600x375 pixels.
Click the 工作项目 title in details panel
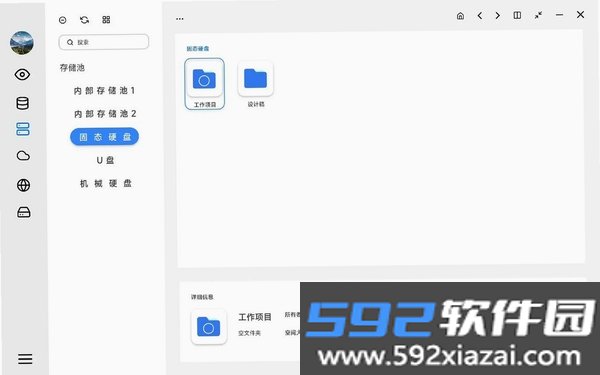(x=255, y=317)
